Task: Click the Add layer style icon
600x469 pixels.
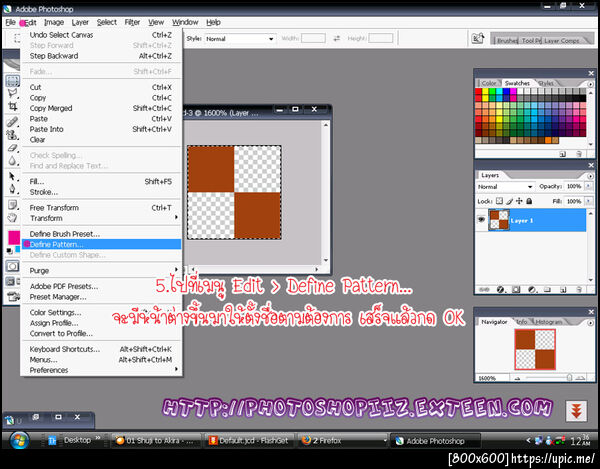Action: [x=500, y=290]
